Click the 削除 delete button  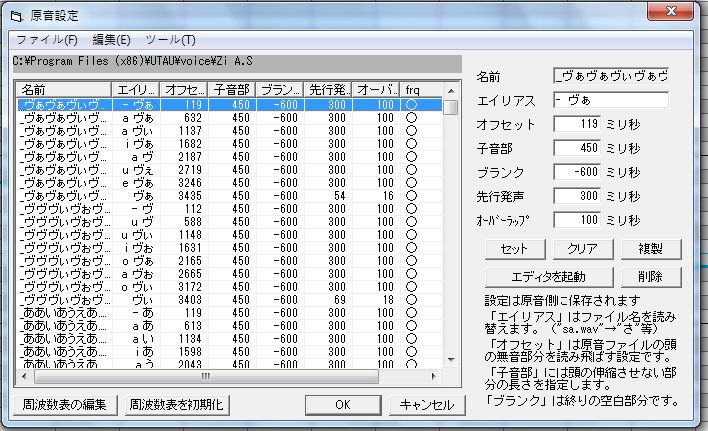tap(651, 277)
